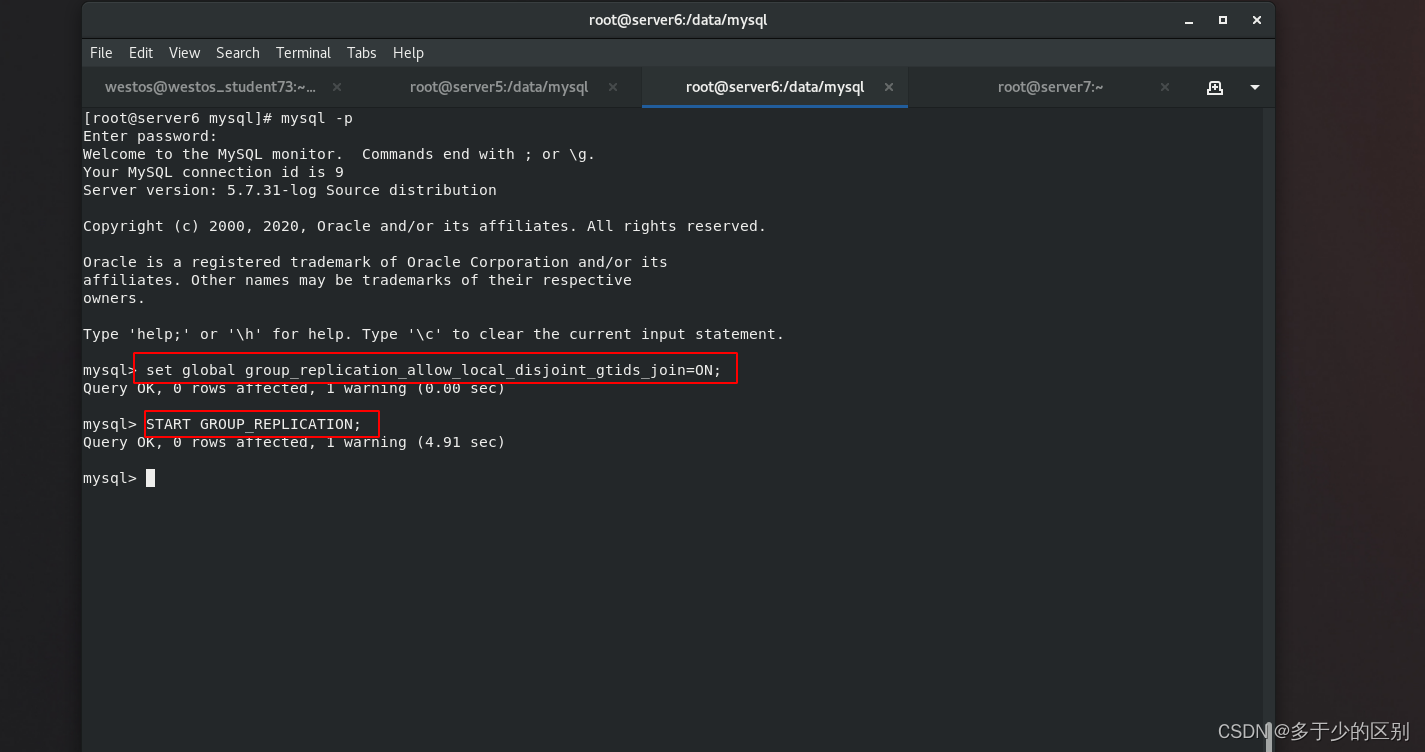Close the terminal window

point(1258,20)
